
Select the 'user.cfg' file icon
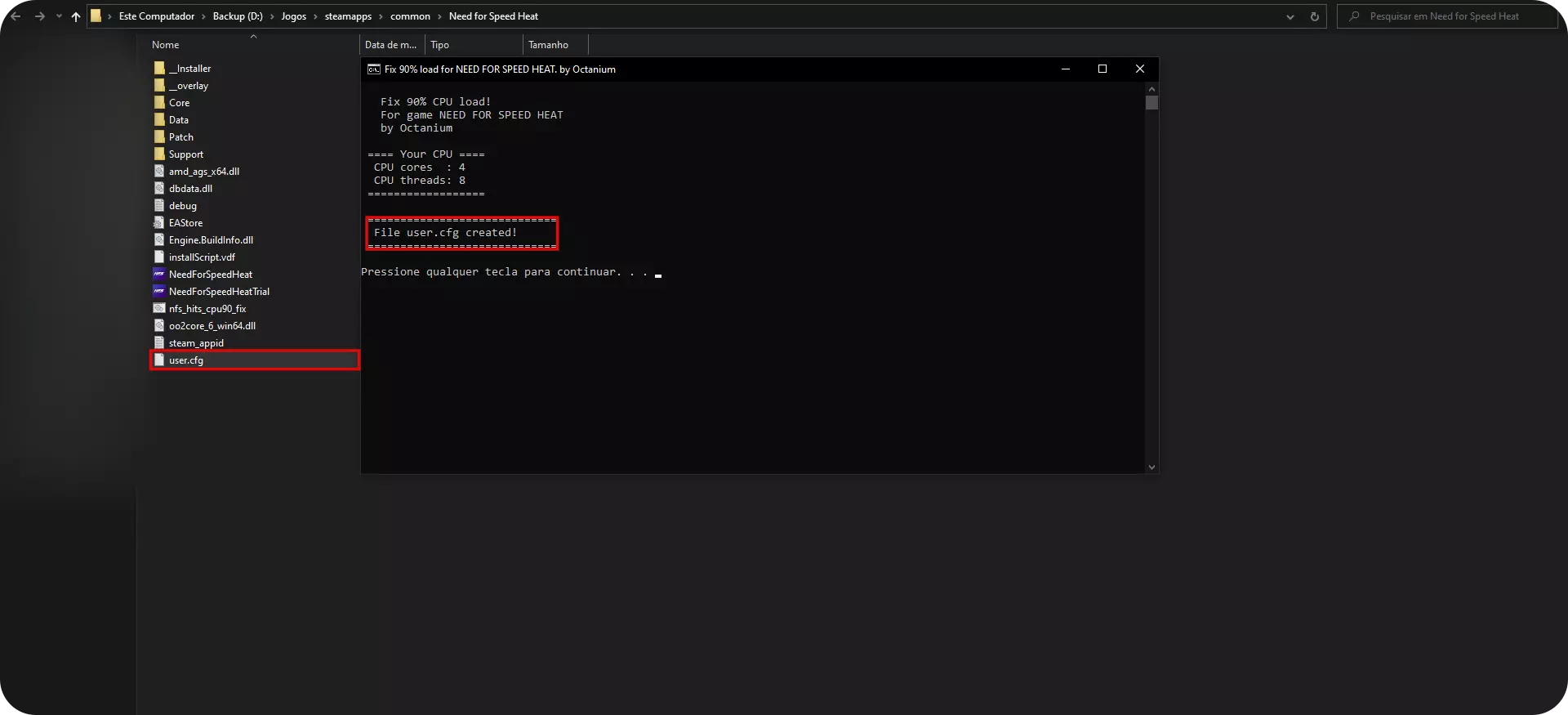[159, 360]
